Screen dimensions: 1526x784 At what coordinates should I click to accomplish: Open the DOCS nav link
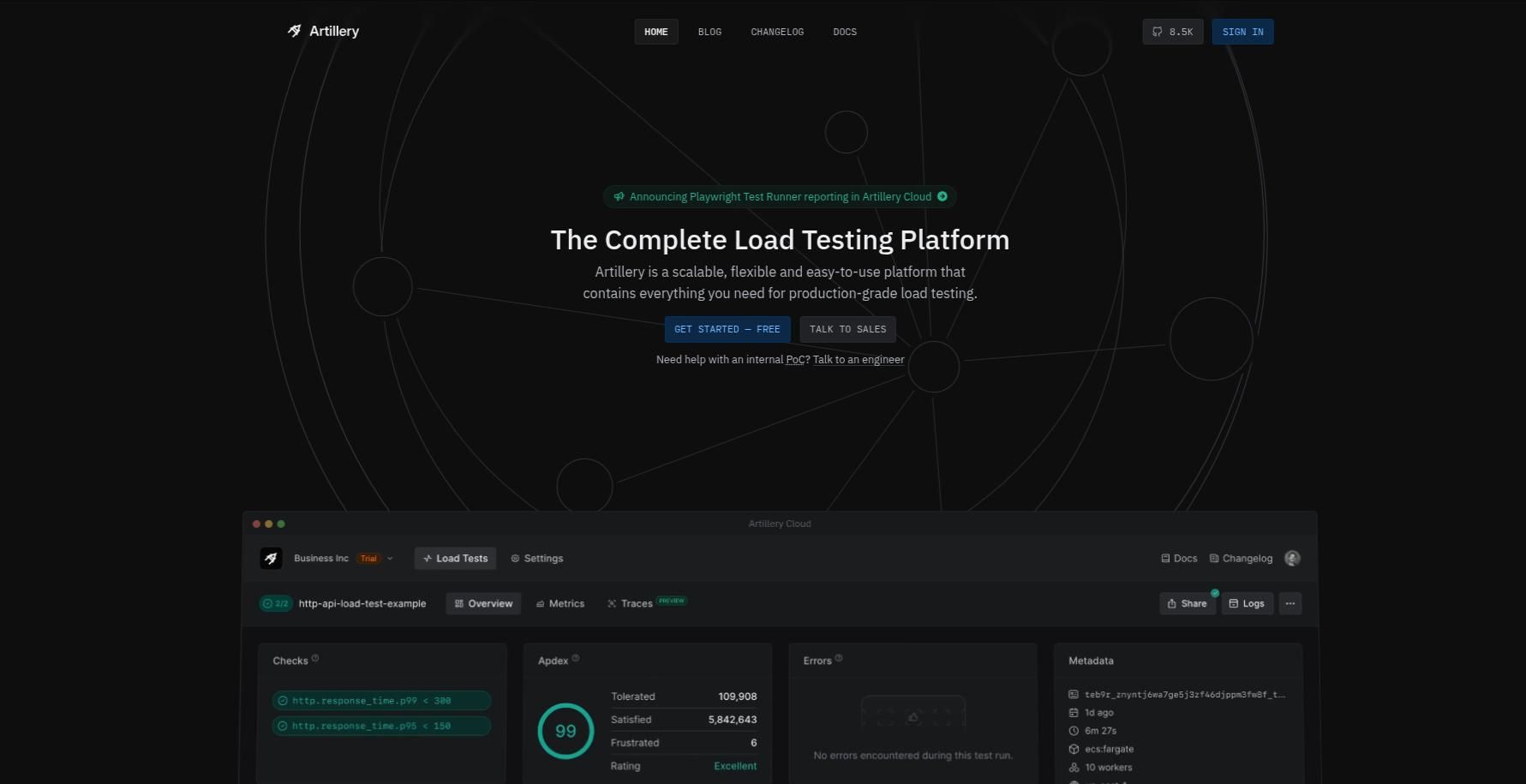pyautogui.click(x=845, y=32)
